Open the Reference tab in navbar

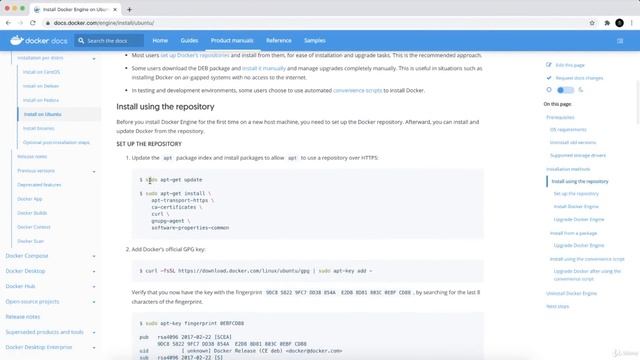[x=279, y=40]
